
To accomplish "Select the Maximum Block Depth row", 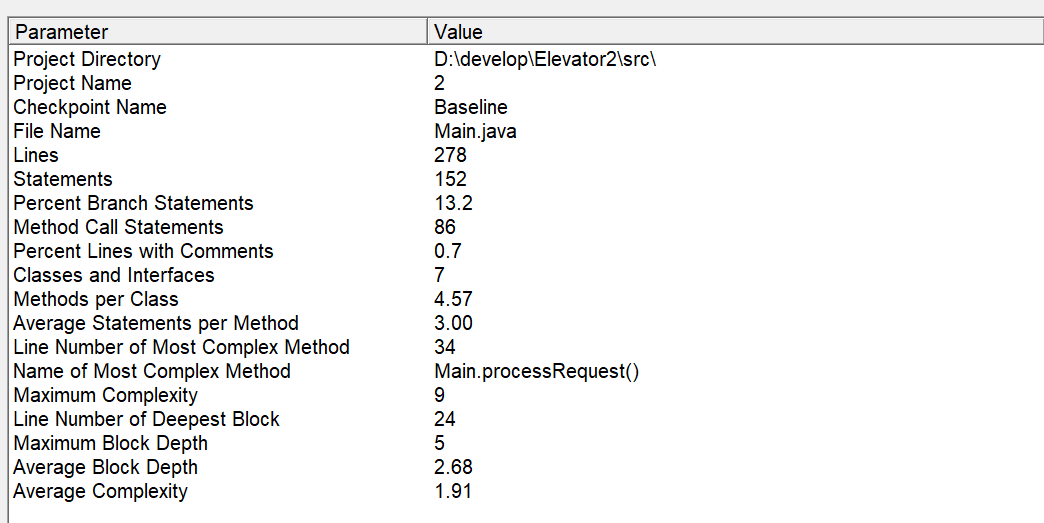I will [111, 443].
